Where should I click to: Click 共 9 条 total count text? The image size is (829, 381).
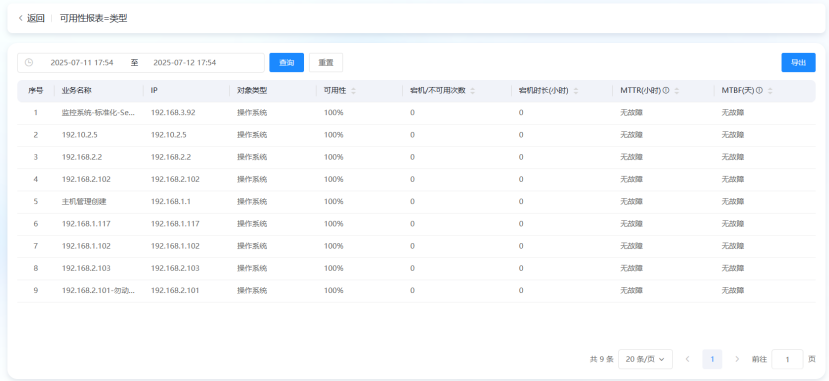pos(602,359)
